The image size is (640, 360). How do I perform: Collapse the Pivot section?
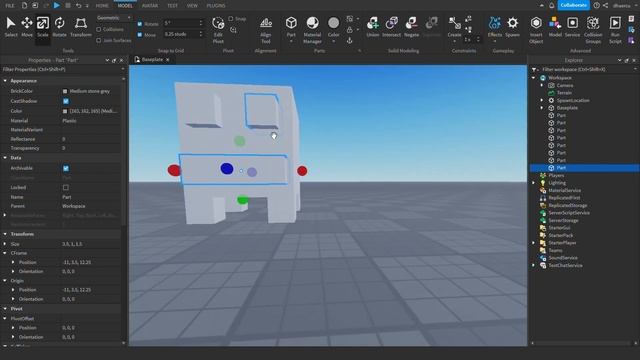(5, 309)
